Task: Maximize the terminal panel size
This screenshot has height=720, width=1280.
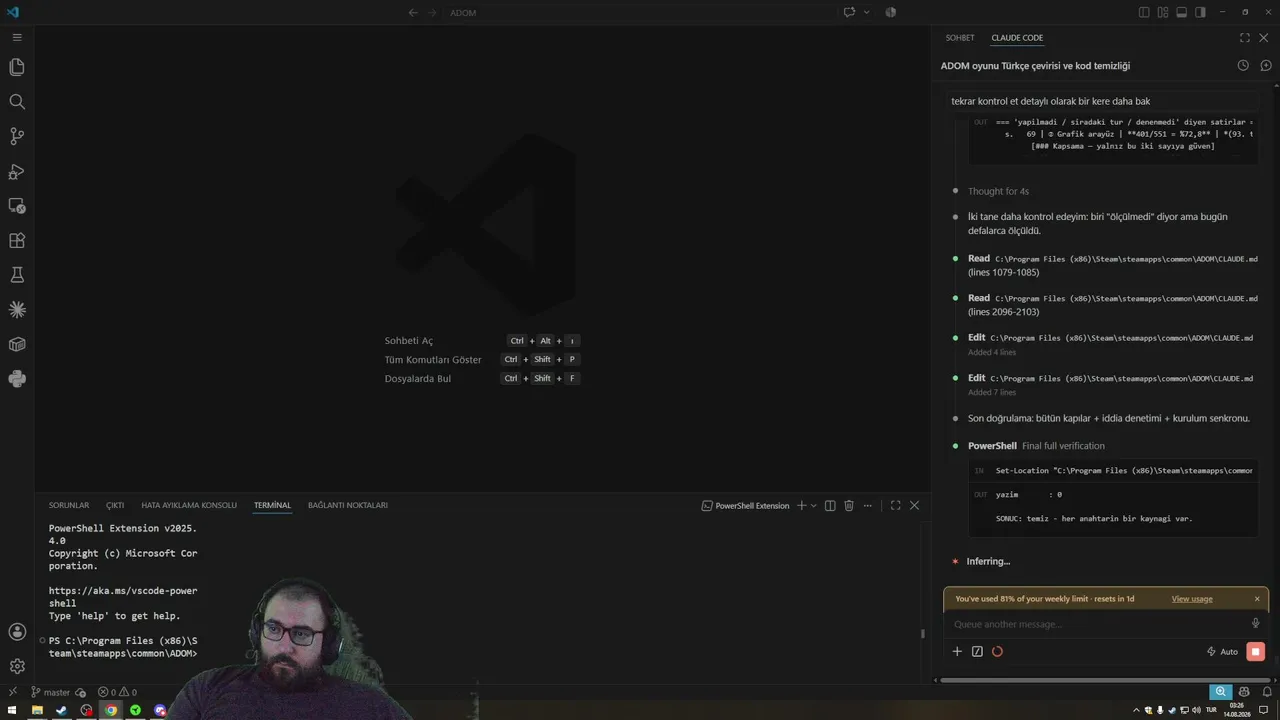Action: (x=895, y=505)
